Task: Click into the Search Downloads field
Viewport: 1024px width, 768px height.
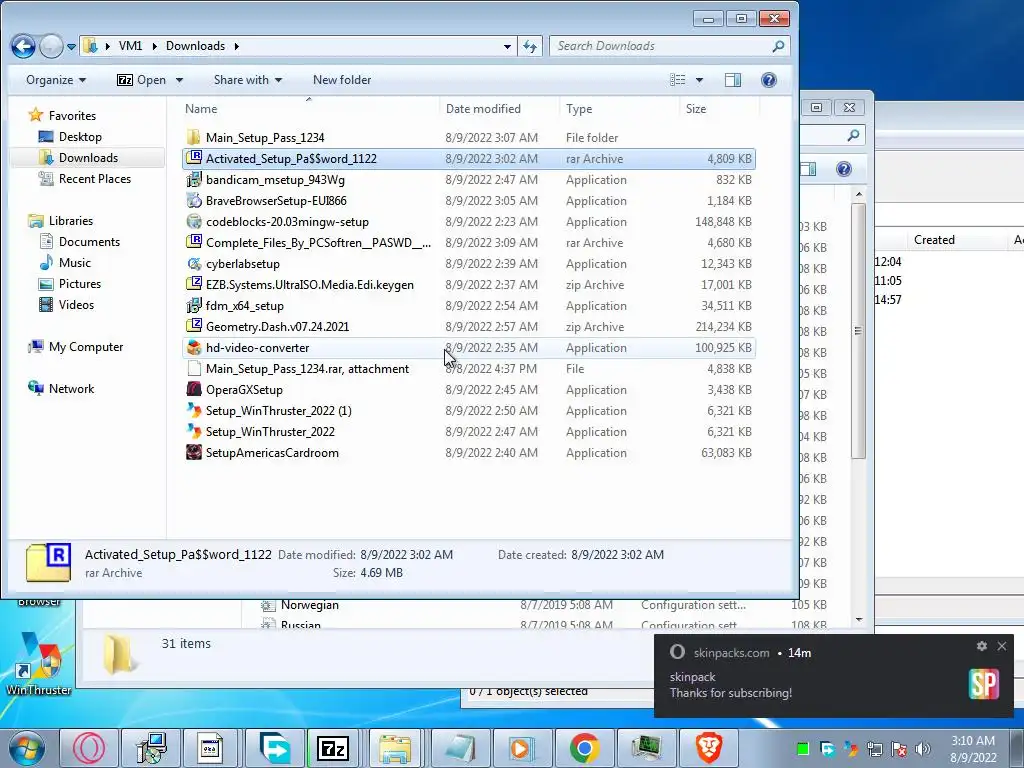Action: click(669, 46)
